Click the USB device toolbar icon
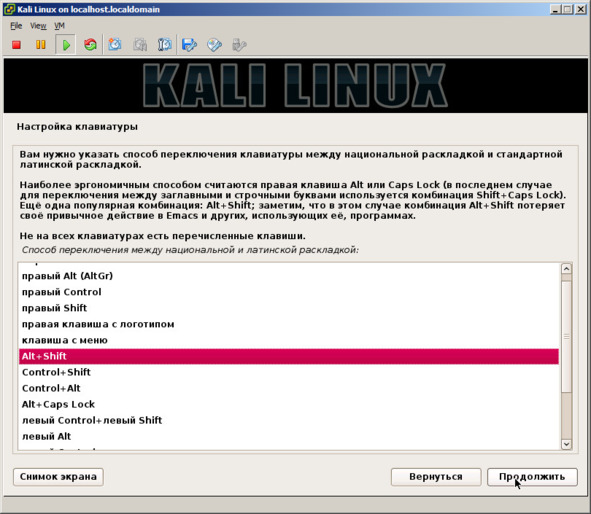The height and width of the screenshot is (514, 591). pyautogui.click(x=239, y=45)
